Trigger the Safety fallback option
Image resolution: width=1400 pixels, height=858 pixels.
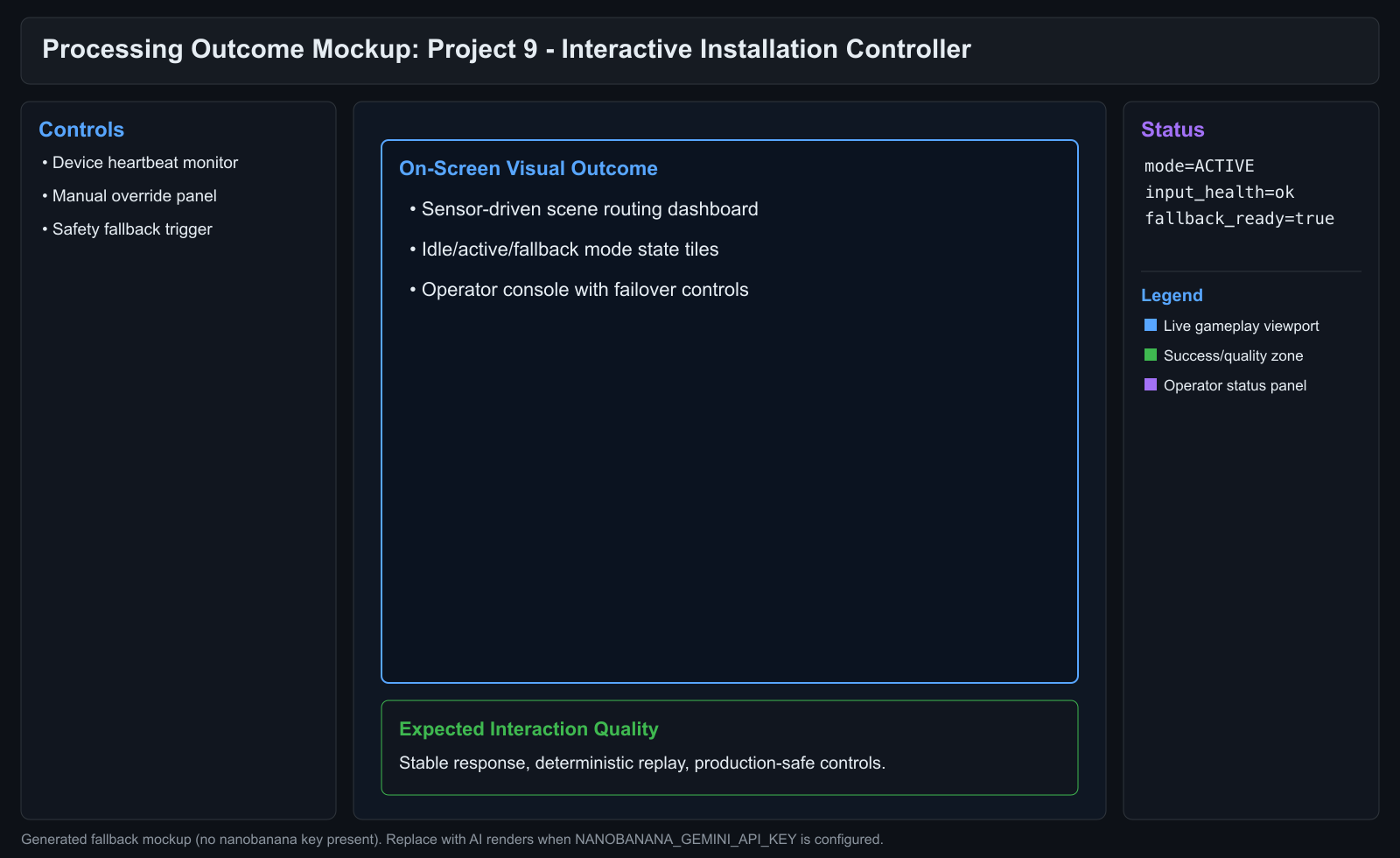tap(131, 229)
